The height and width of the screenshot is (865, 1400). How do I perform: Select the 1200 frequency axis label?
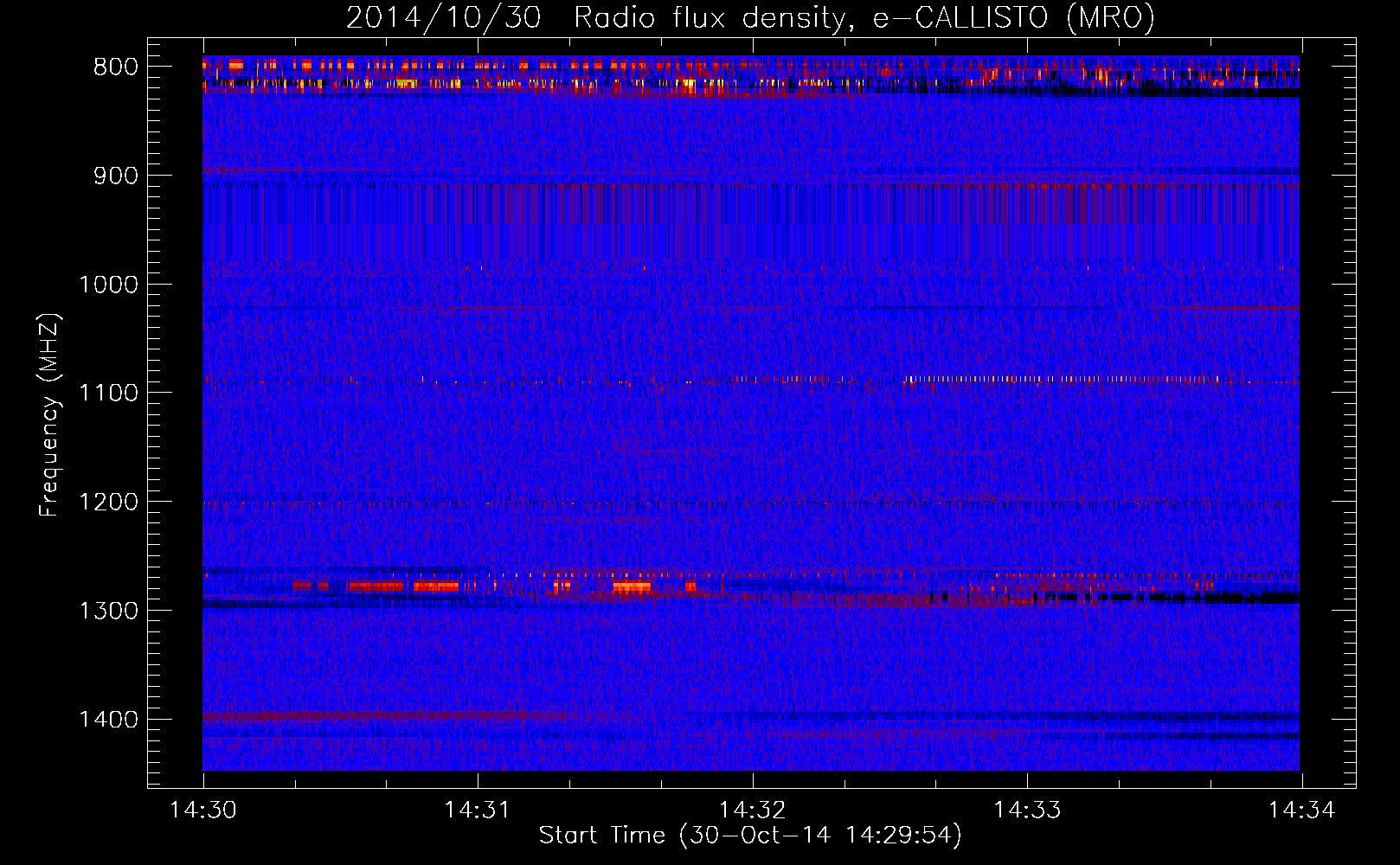(108, 503)
